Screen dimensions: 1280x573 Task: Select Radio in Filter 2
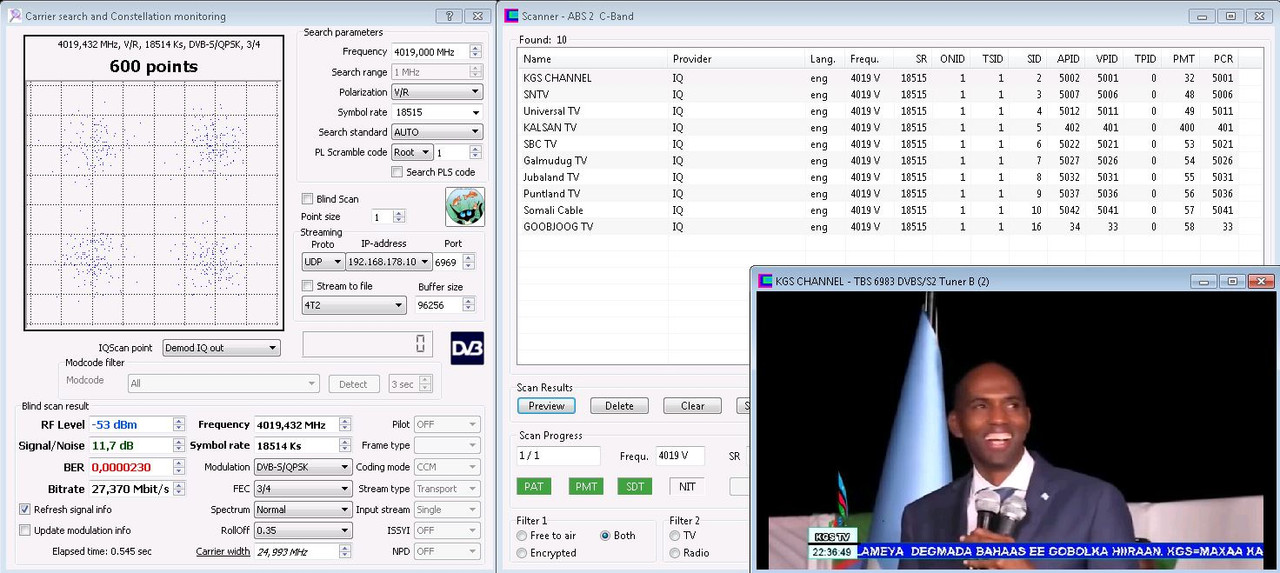coord(675,553)
